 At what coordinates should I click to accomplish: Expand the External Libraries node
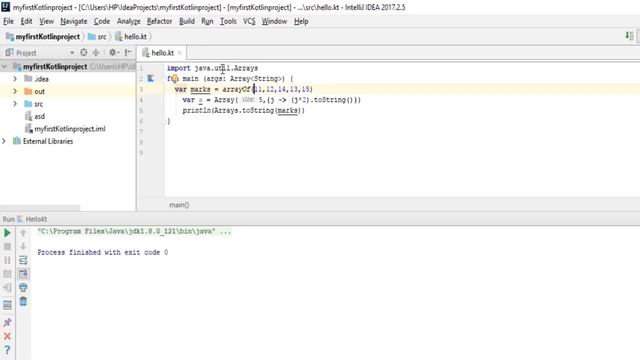(x=4, y=141)
